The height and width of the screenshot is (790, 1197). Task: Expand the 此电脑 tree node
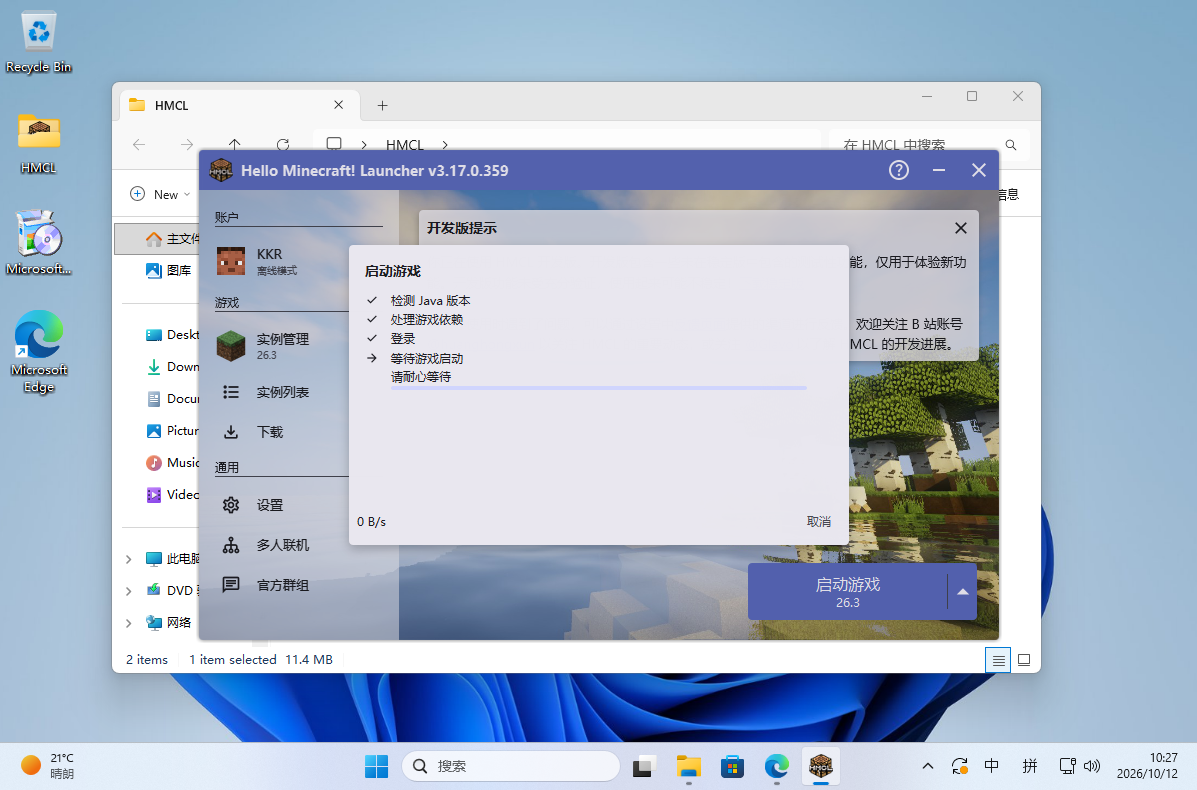(128, 559)
